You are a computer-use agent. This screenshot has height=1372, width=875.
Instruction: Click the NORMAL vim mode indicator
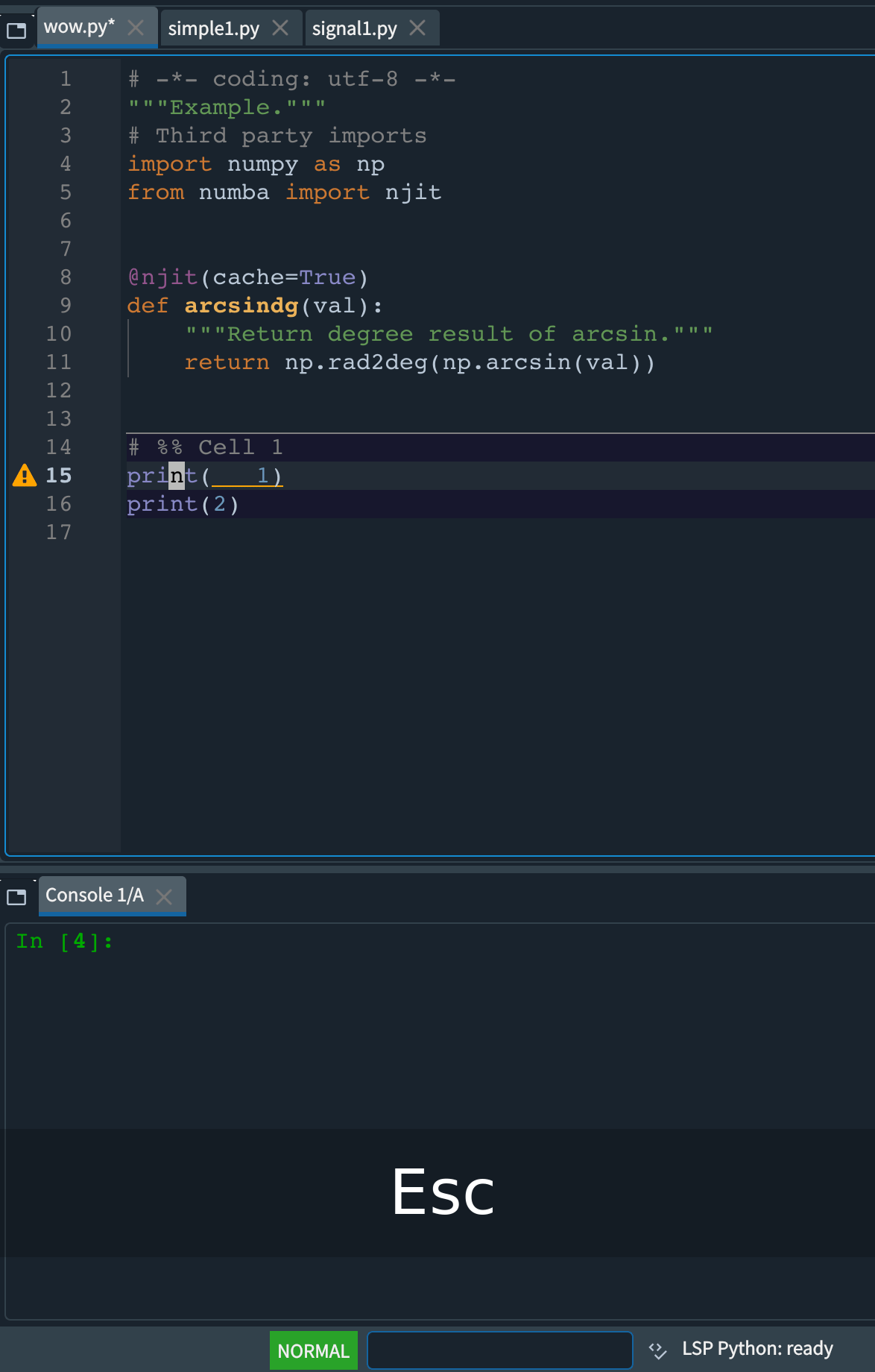pyautogui.click(x=314, y=1350)
